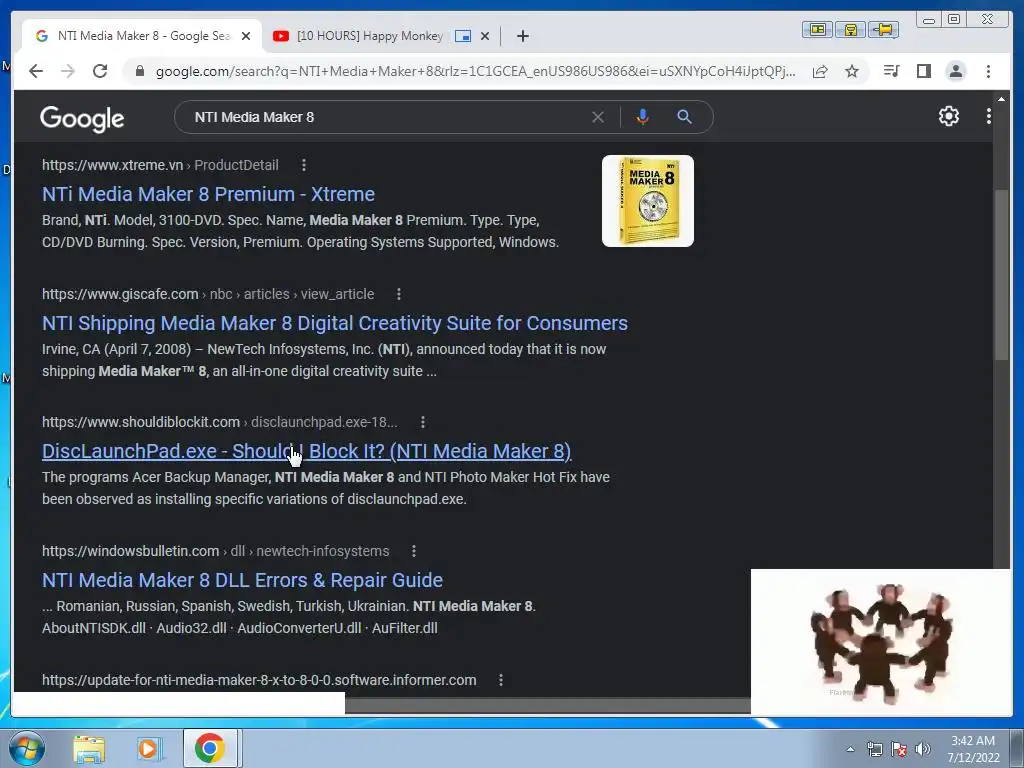Click the horizontal scrollbar at the page bottom
The image size is (1024, 768).
click(547, 705)
